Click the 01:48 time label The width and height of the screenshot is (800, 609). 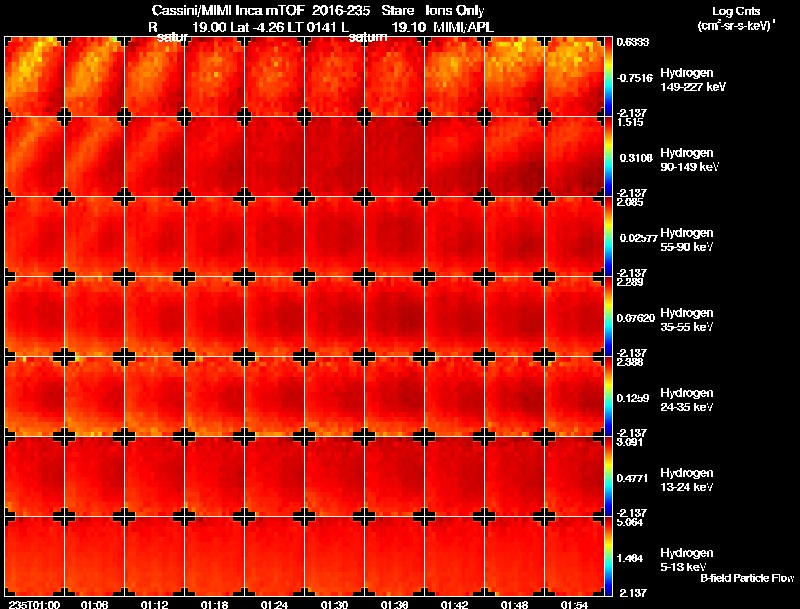[514, 605]
